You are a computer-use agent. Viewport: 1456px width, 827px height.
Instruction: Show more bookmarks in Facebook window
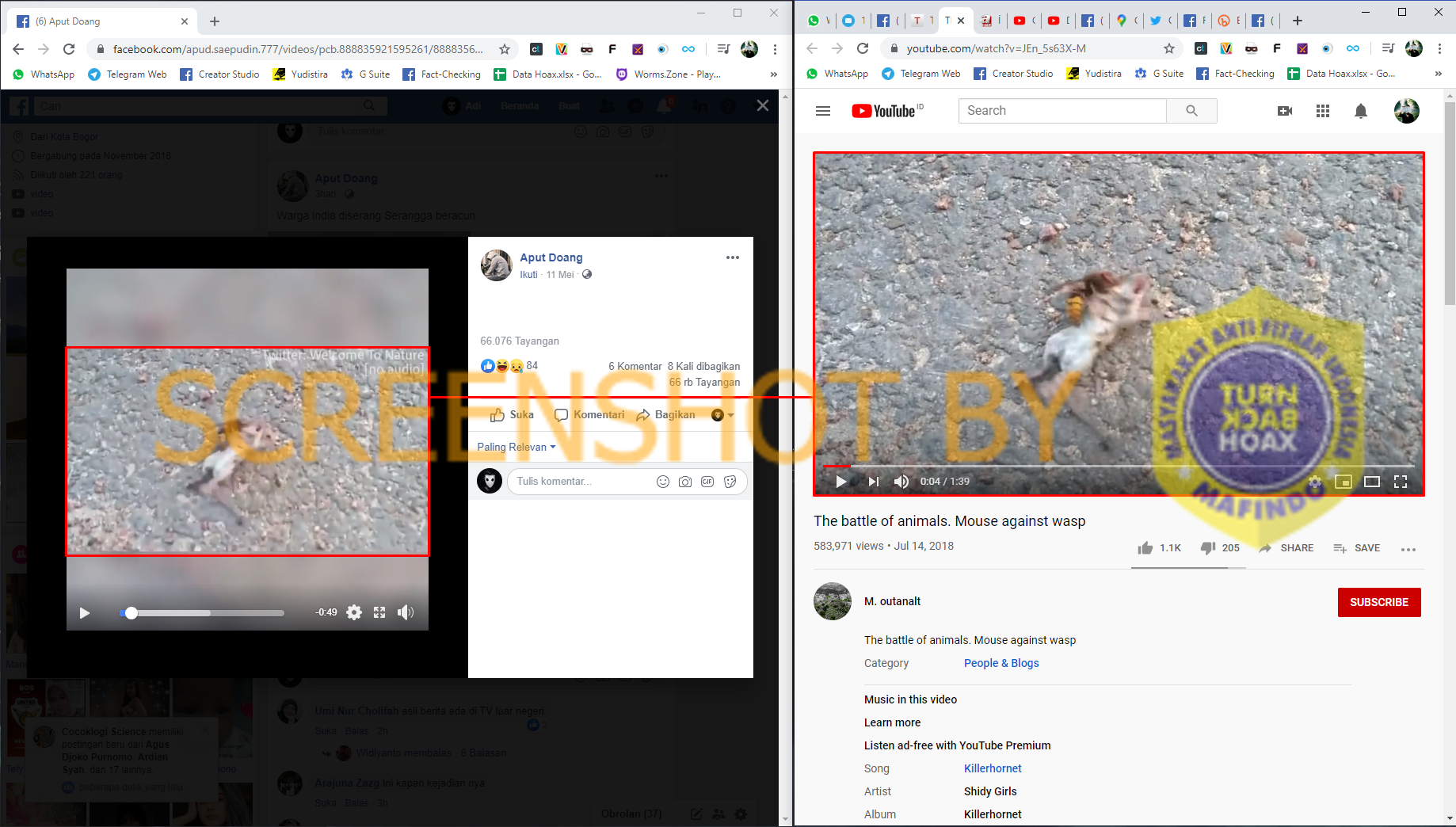[774, 74]
